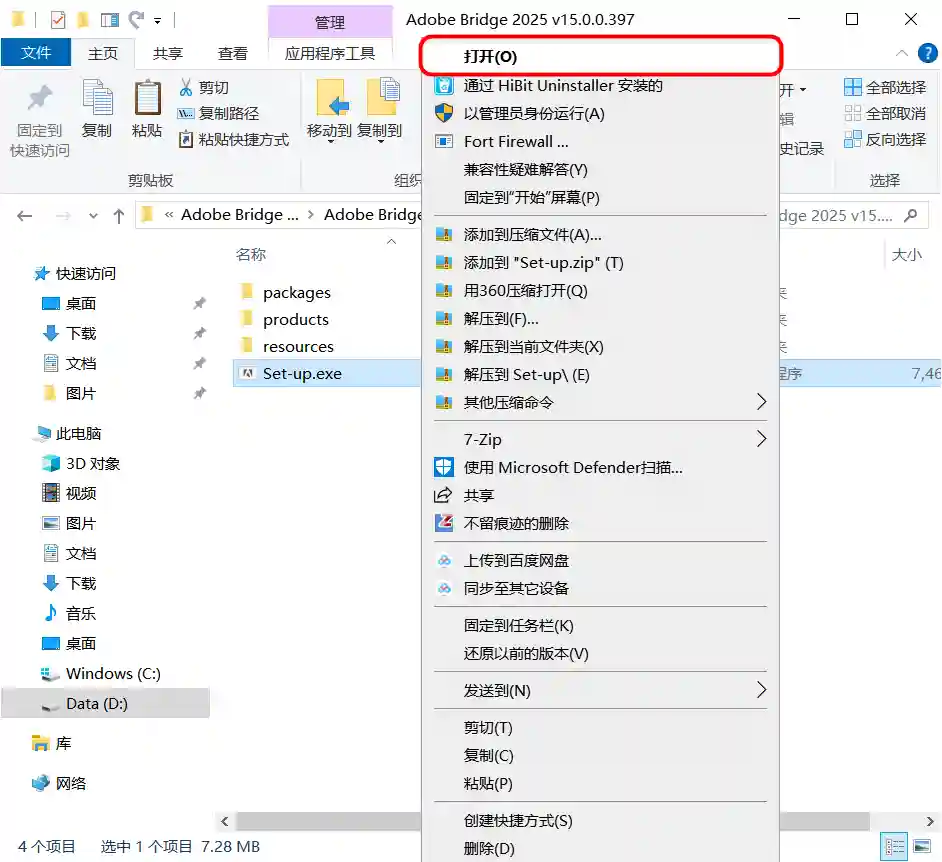The height and width of the screenshot is (862, 942).
Task: Select Data (D:) drive in sidebar
Action: click(96, 704)
